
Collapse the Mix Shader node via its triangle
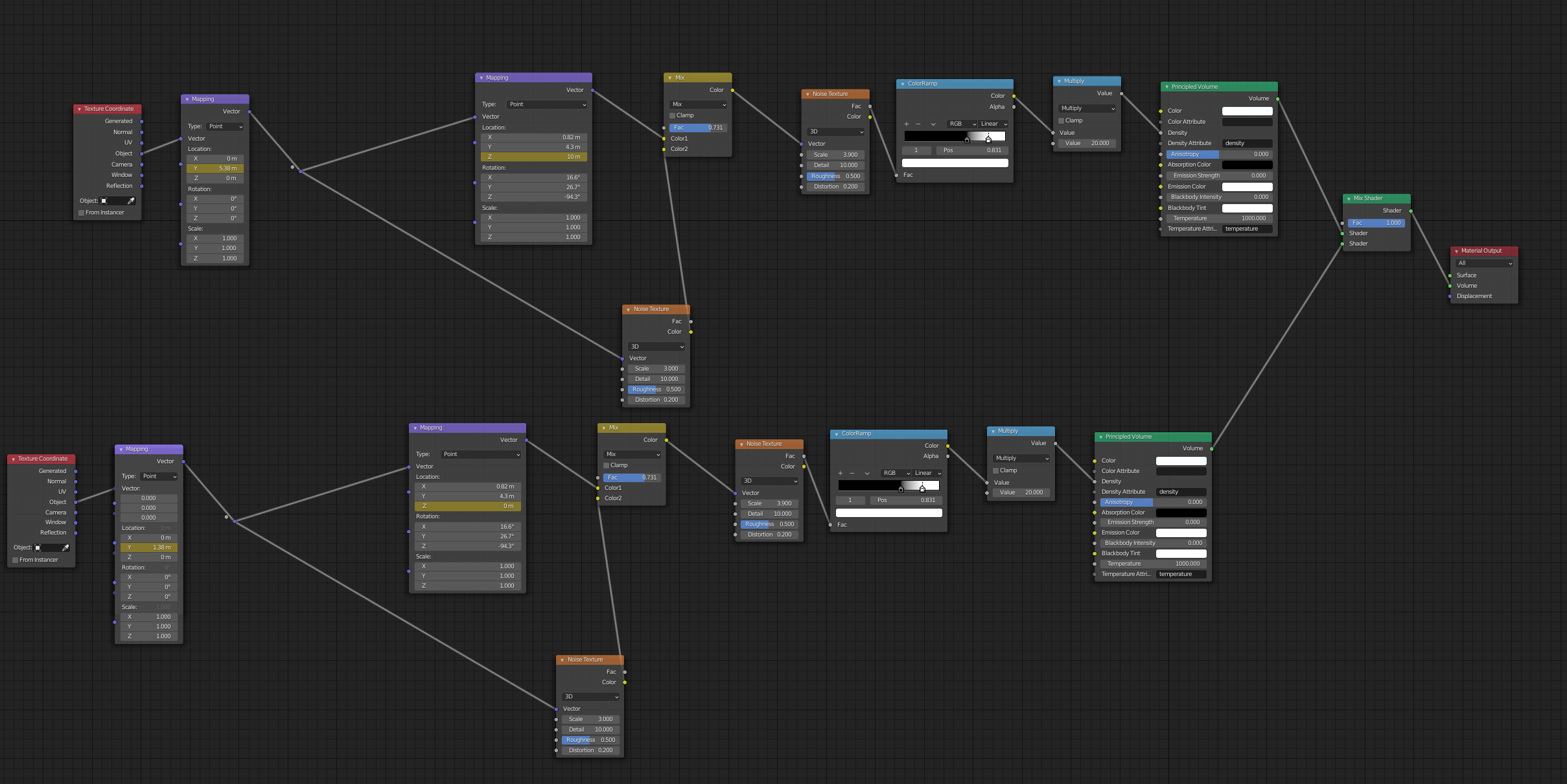point(1349,199)
